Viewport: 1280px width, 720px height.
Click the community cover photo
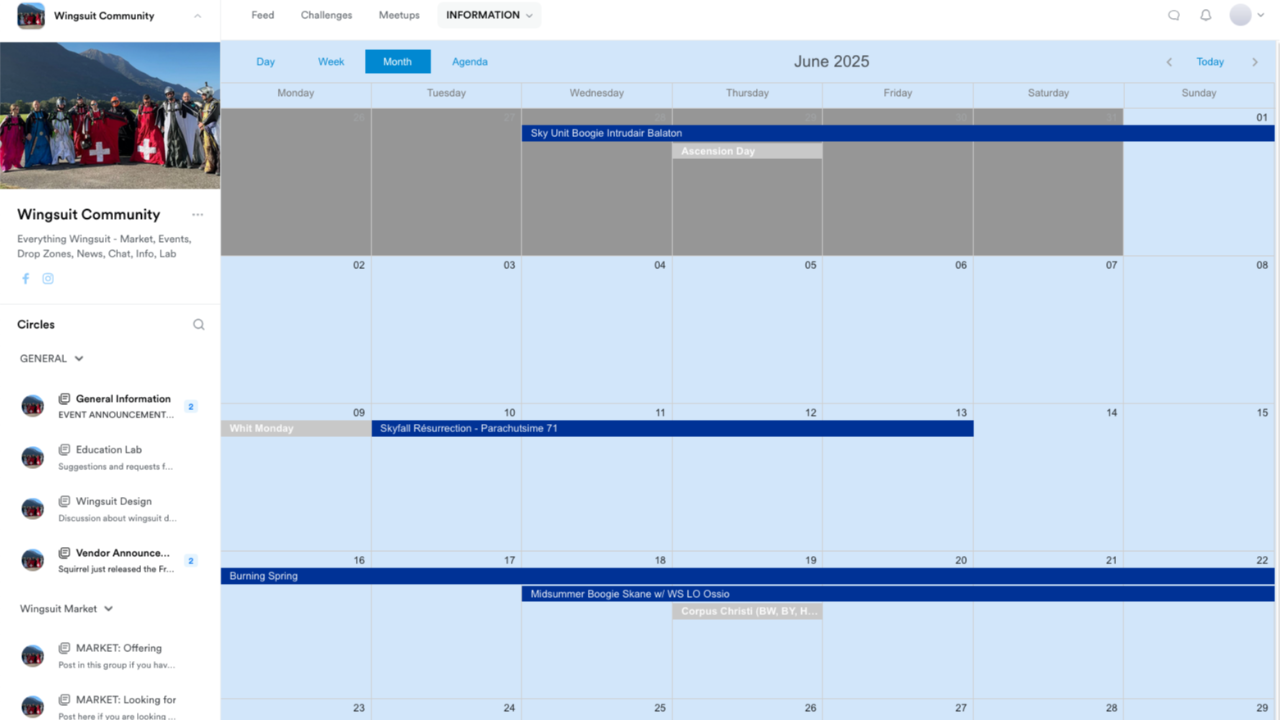[110, 115]
